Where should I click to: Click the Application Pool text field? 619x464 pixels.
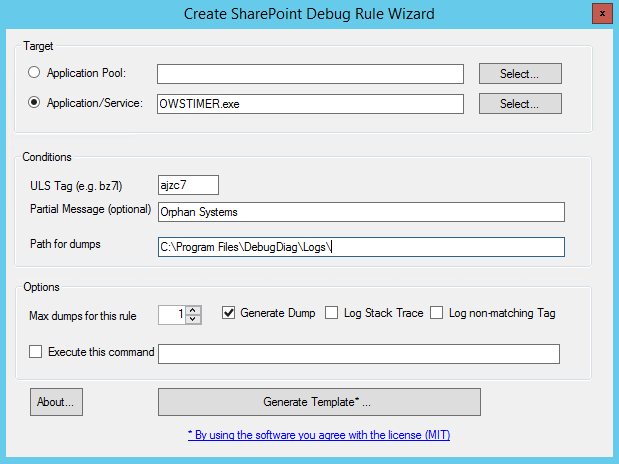[x=310, y=73]
